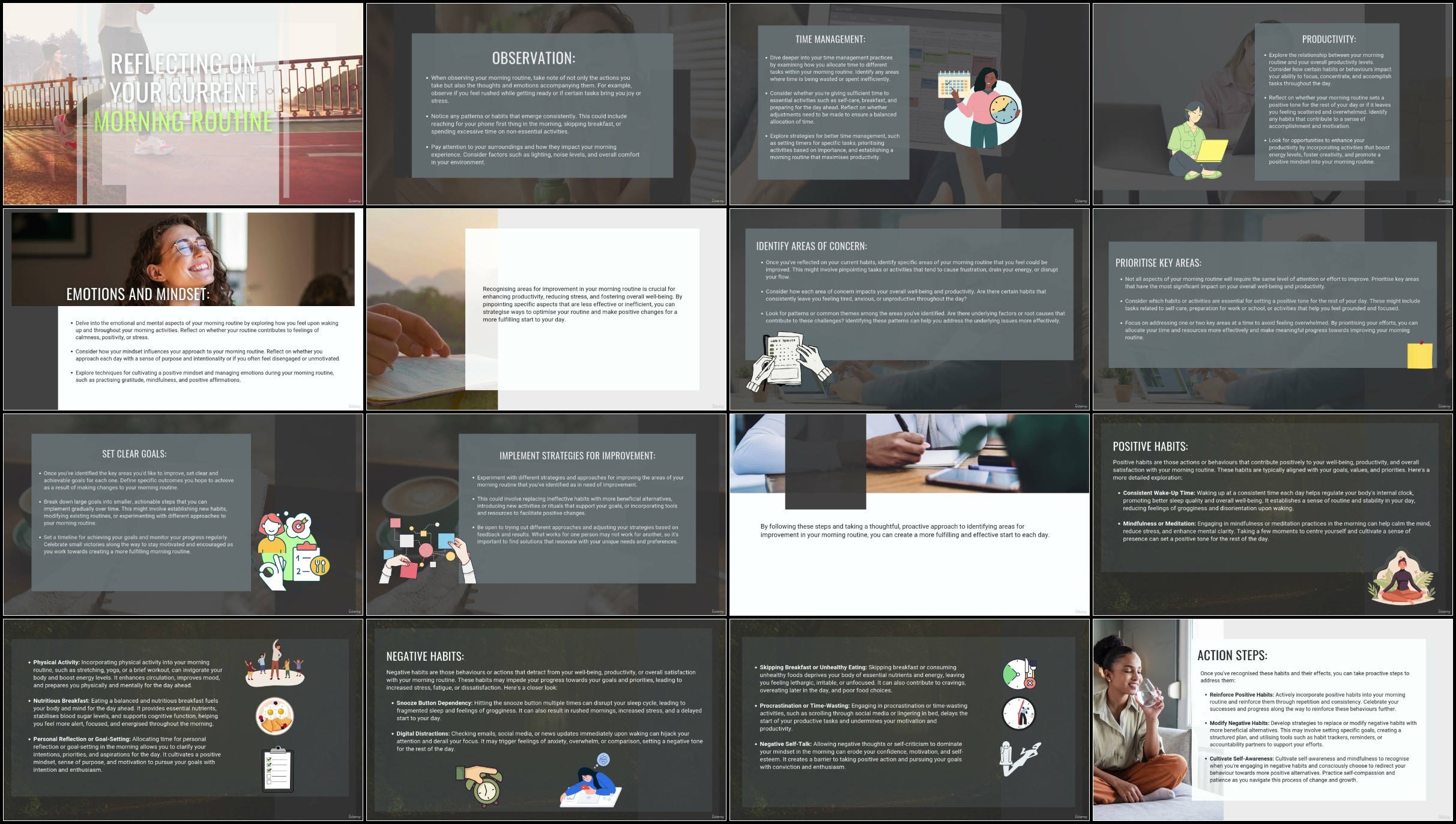Click the breakfast plate icon
Image resolution: width=1456 pixels, height=824 pixels.
click(x=274, y=716)
